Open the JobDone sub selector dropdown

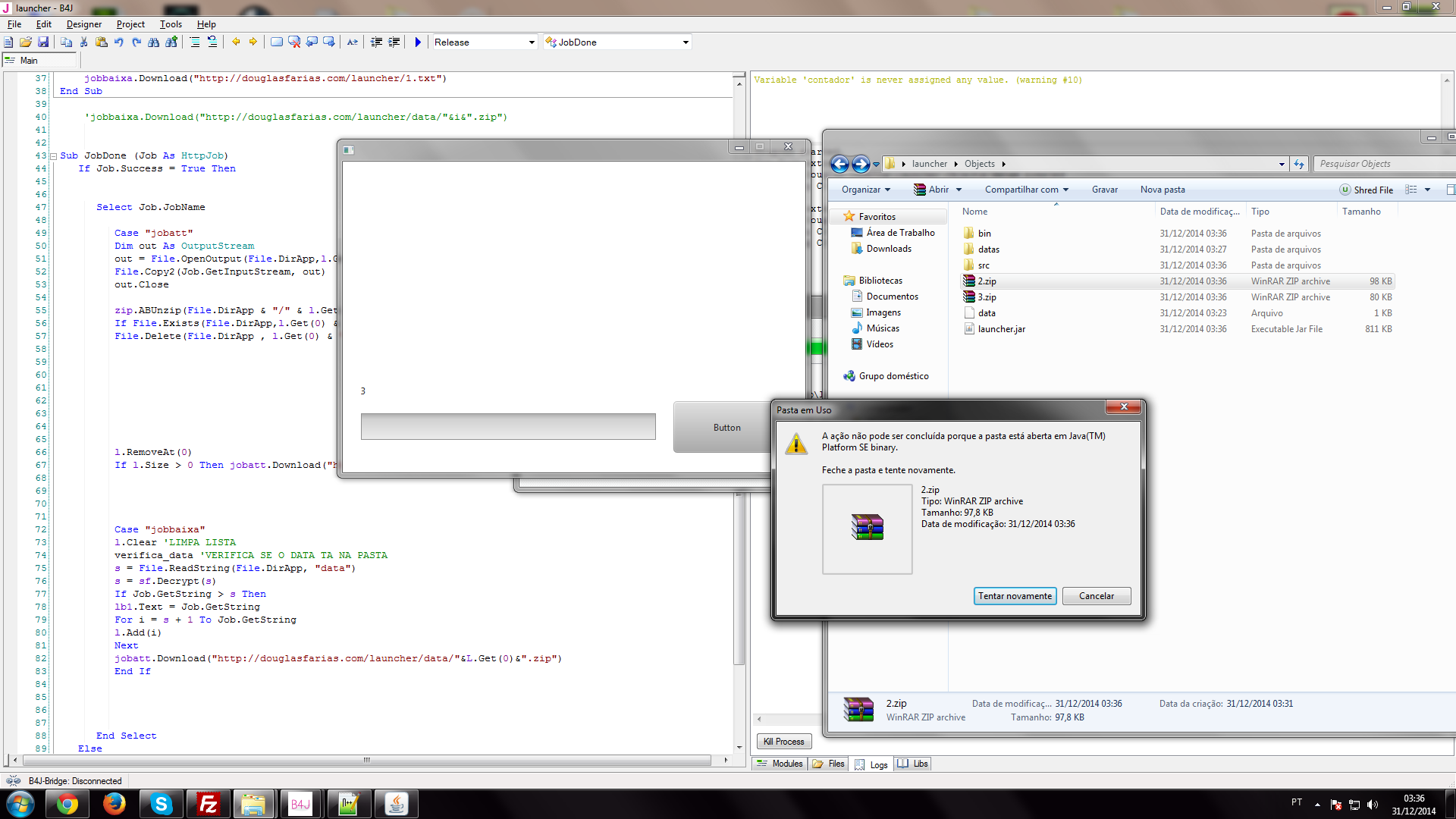[x=685, y=42]
